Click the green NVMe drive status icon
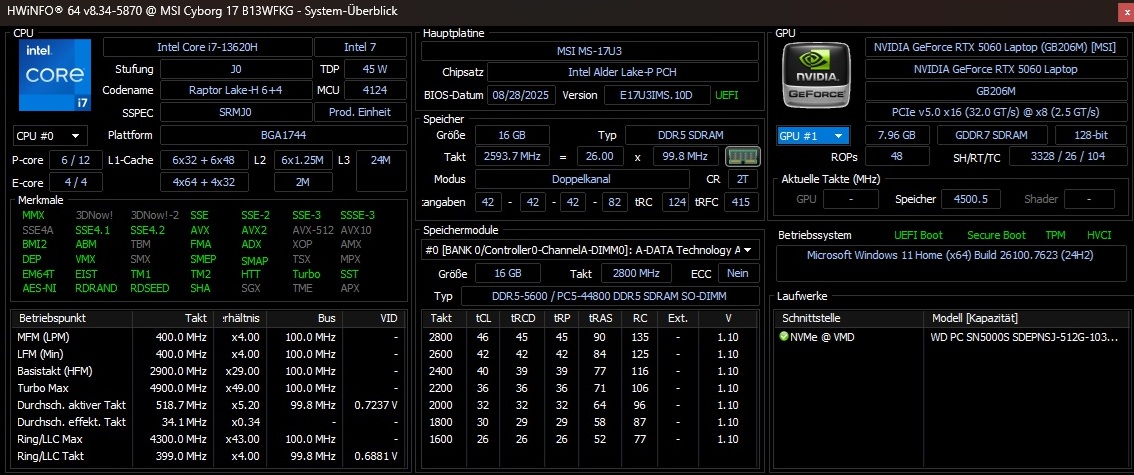The image size is (1134, 475). (784, 337)
